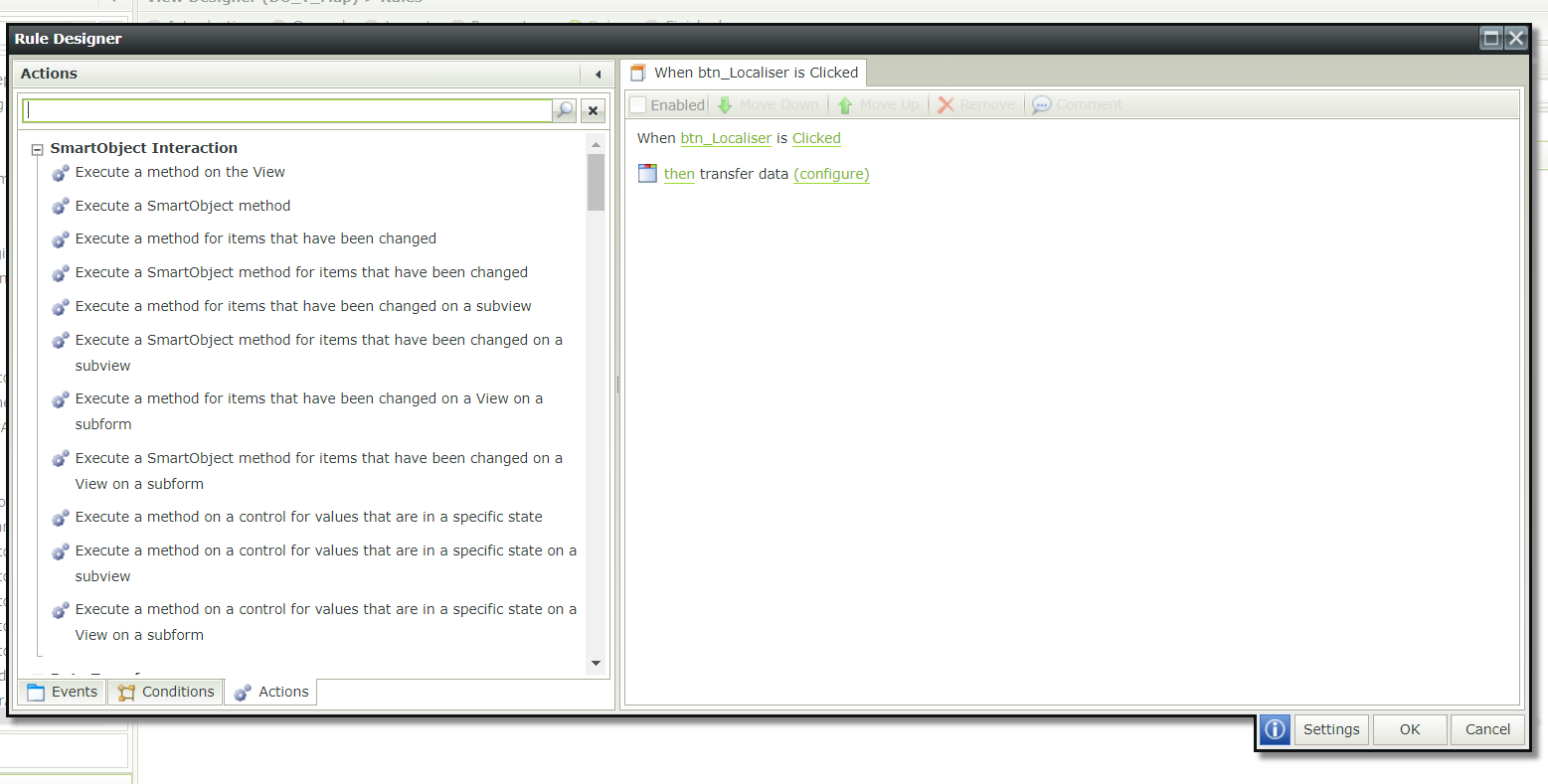
Task: Open the configure link for transfer data
Action: click(831, 174)
